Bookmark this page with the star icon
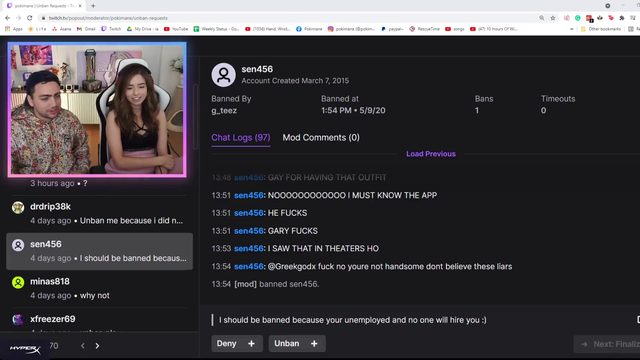This screenshot has width=640, height=360. point(553,18)
